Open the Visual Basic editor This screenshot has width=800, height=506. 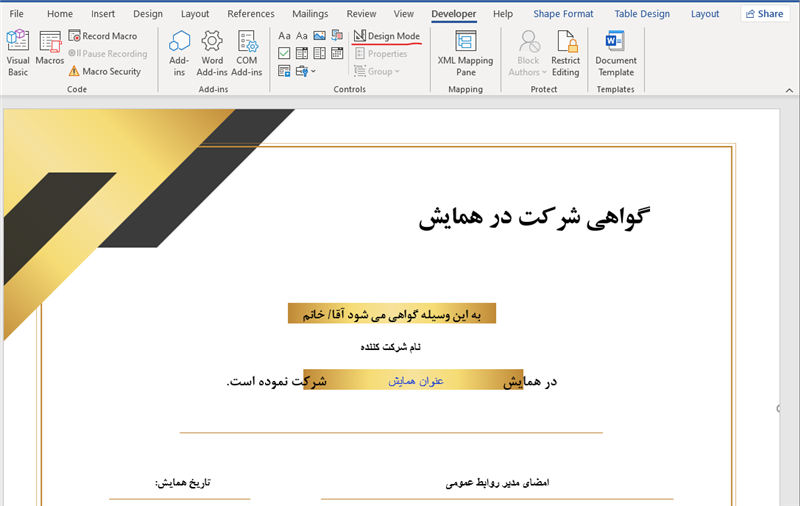(18, 52)
